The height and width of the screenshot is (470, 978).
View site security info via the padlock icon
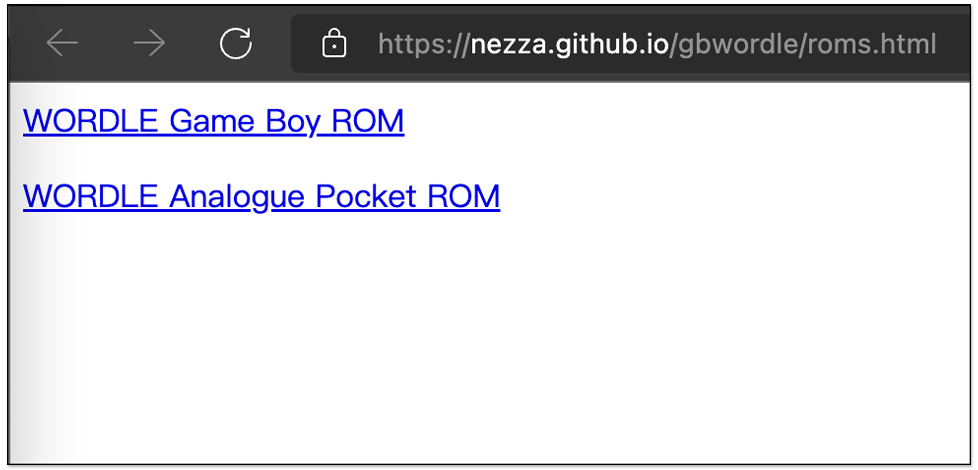[334, 44]
